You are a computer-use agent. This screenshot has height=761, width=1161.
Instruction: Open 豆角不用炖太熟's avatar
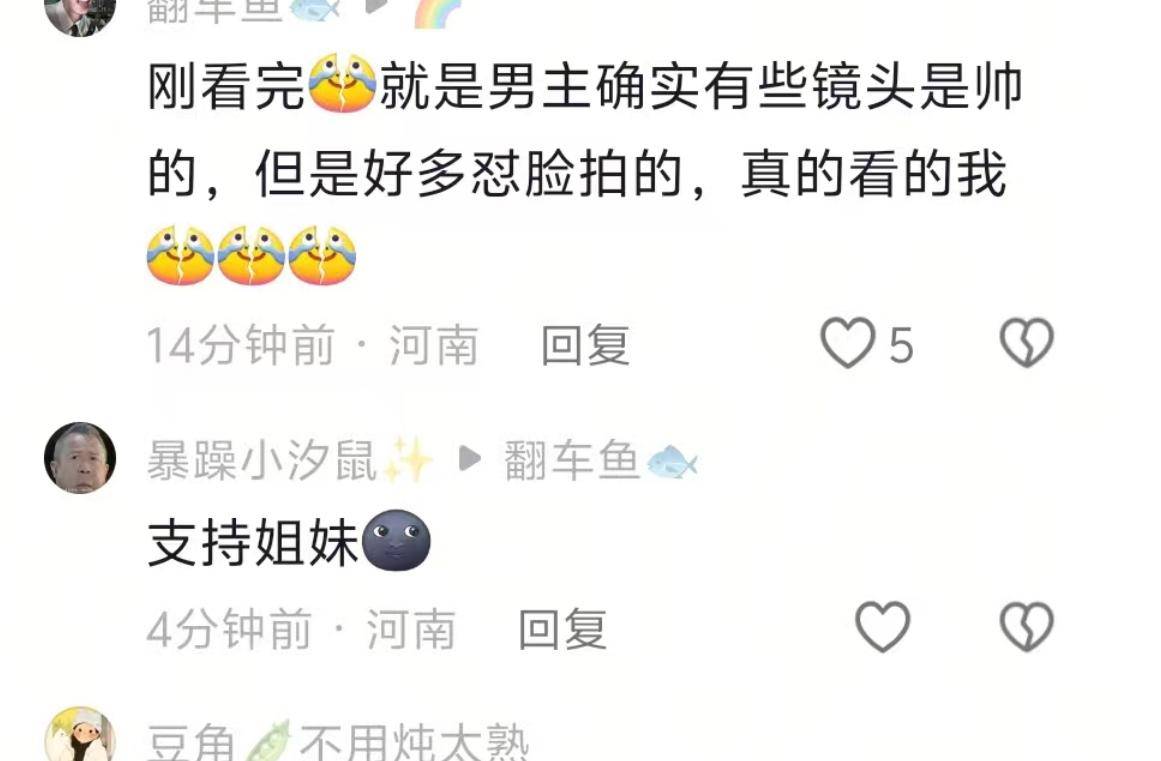pos(80,734)
